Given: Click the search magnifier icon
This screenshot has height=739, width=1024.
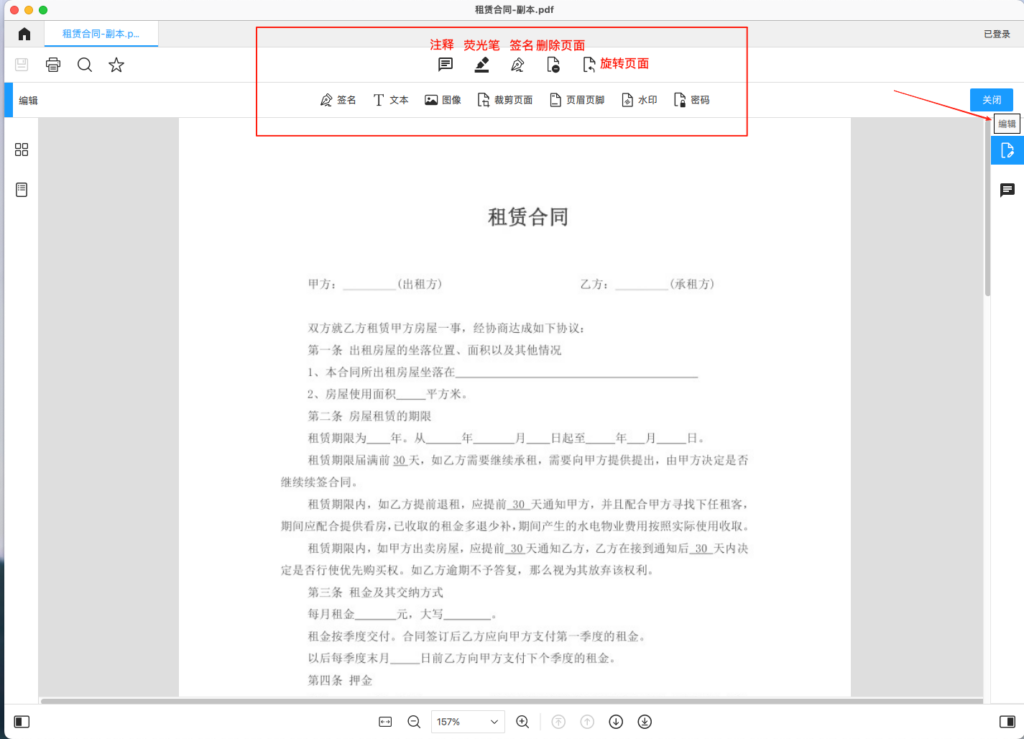Looking at the screenshot, I should coord(85,65).
